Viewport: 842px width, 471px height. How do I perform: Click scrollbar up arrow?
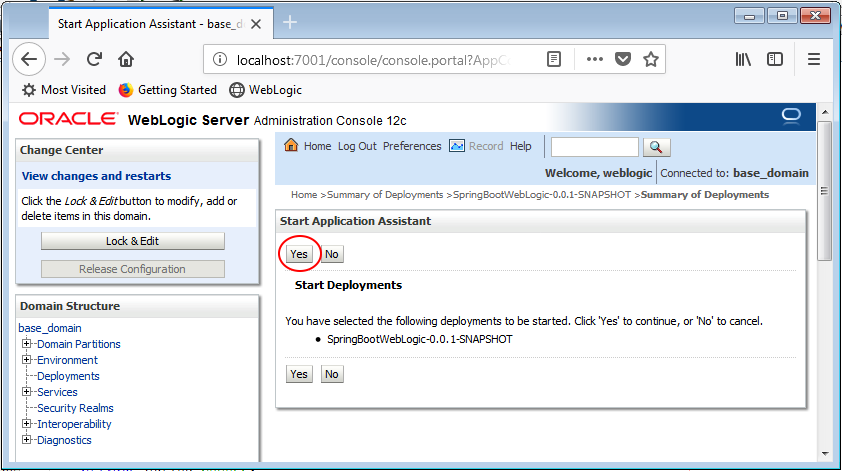824,112
